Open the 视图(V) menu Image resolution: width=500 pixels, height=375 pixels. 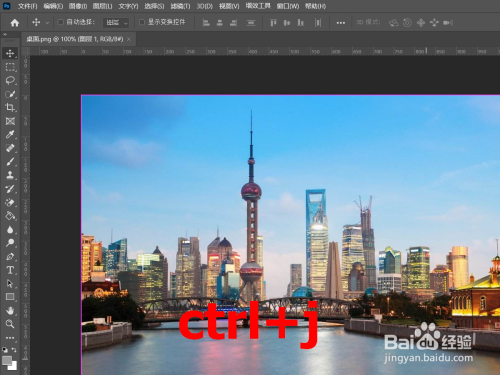pyautogui.click(x=229, y=6)
